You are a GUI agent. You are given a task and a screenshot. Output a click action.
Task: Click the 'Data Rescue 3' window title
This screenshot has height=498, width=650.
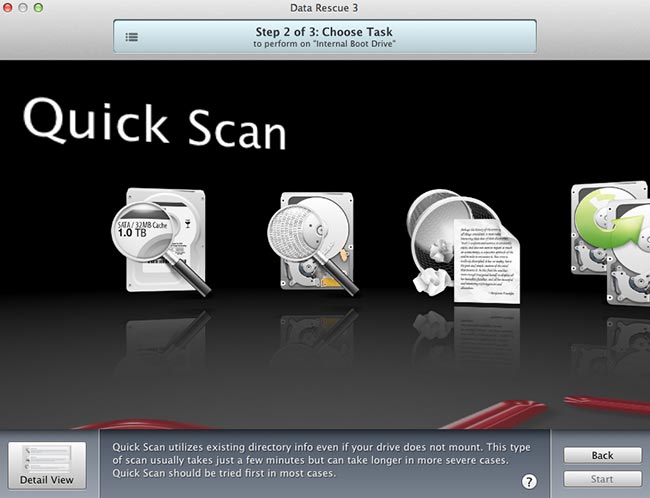point(324,7)
